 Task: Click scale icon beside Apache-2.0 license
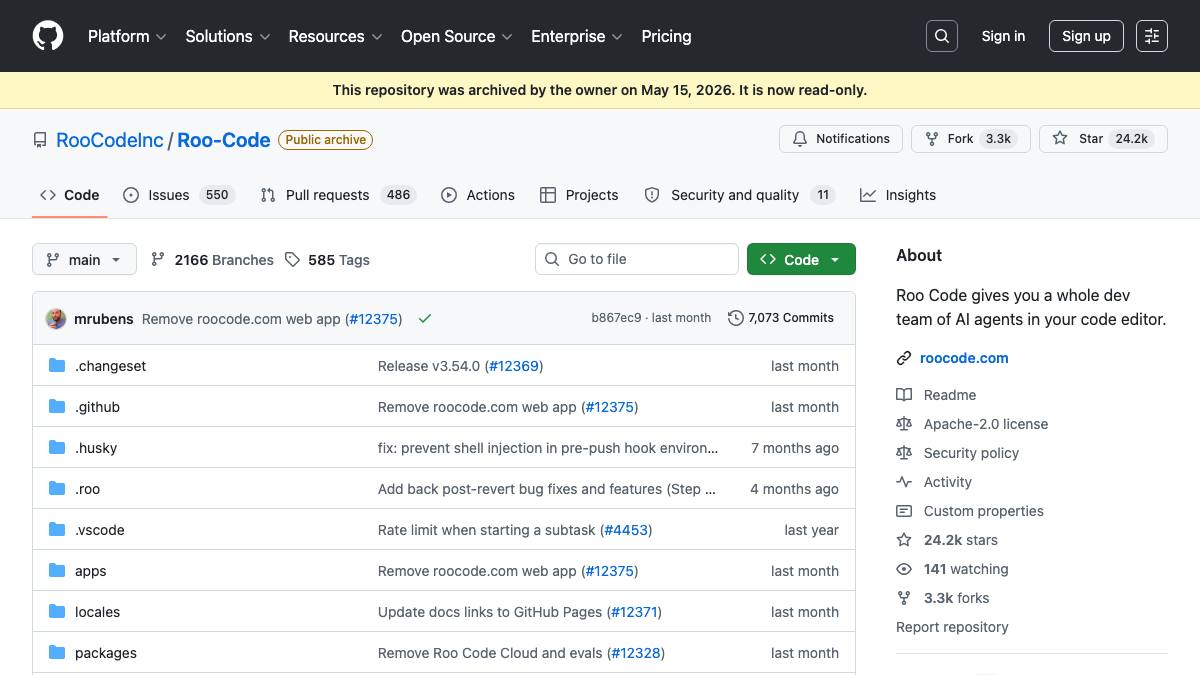904,424
